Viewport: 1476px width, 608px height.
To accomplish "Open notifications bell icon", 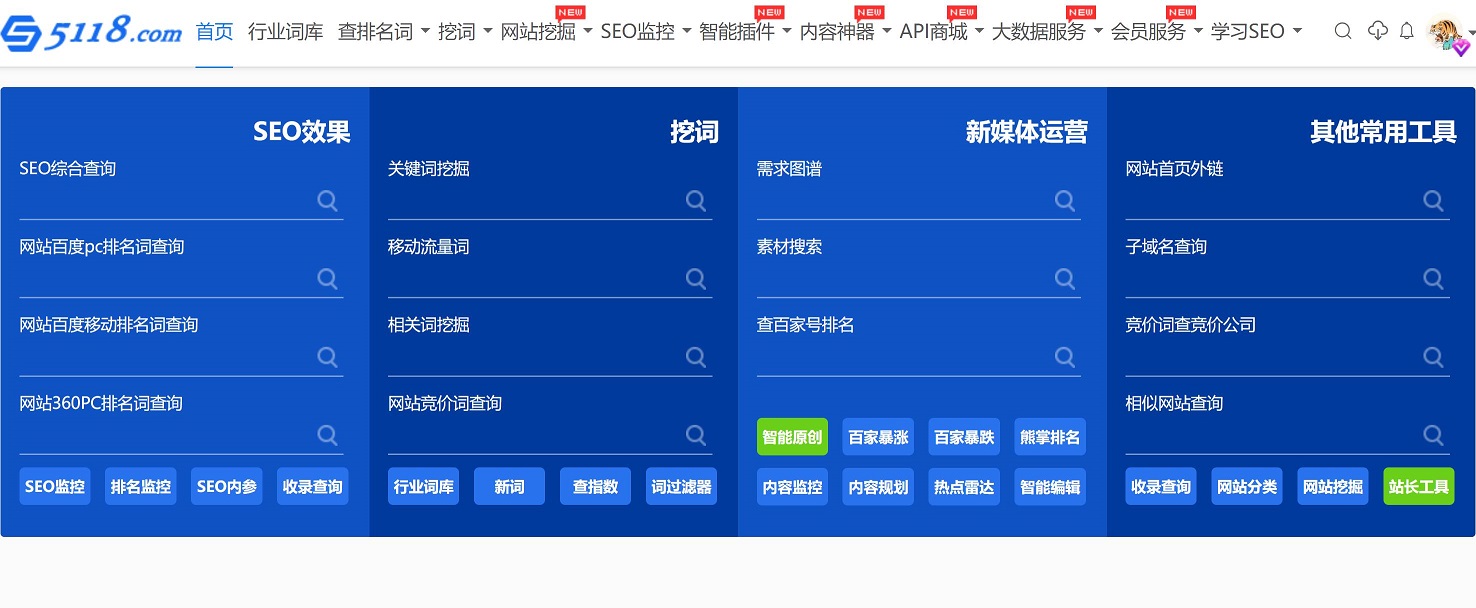I will (1407, 31).
